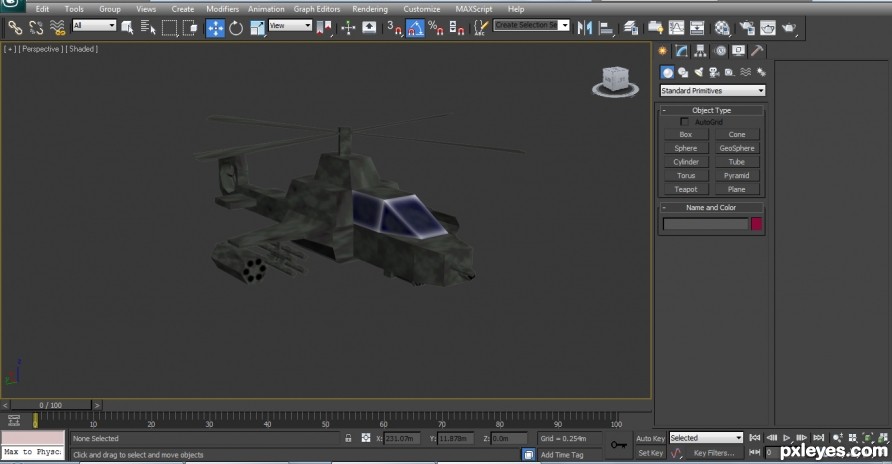Image resolution: width=892 pixels, height=464 pixels.
Task: Open Edit Named Selection Sets
Action: tap(481, 27)
